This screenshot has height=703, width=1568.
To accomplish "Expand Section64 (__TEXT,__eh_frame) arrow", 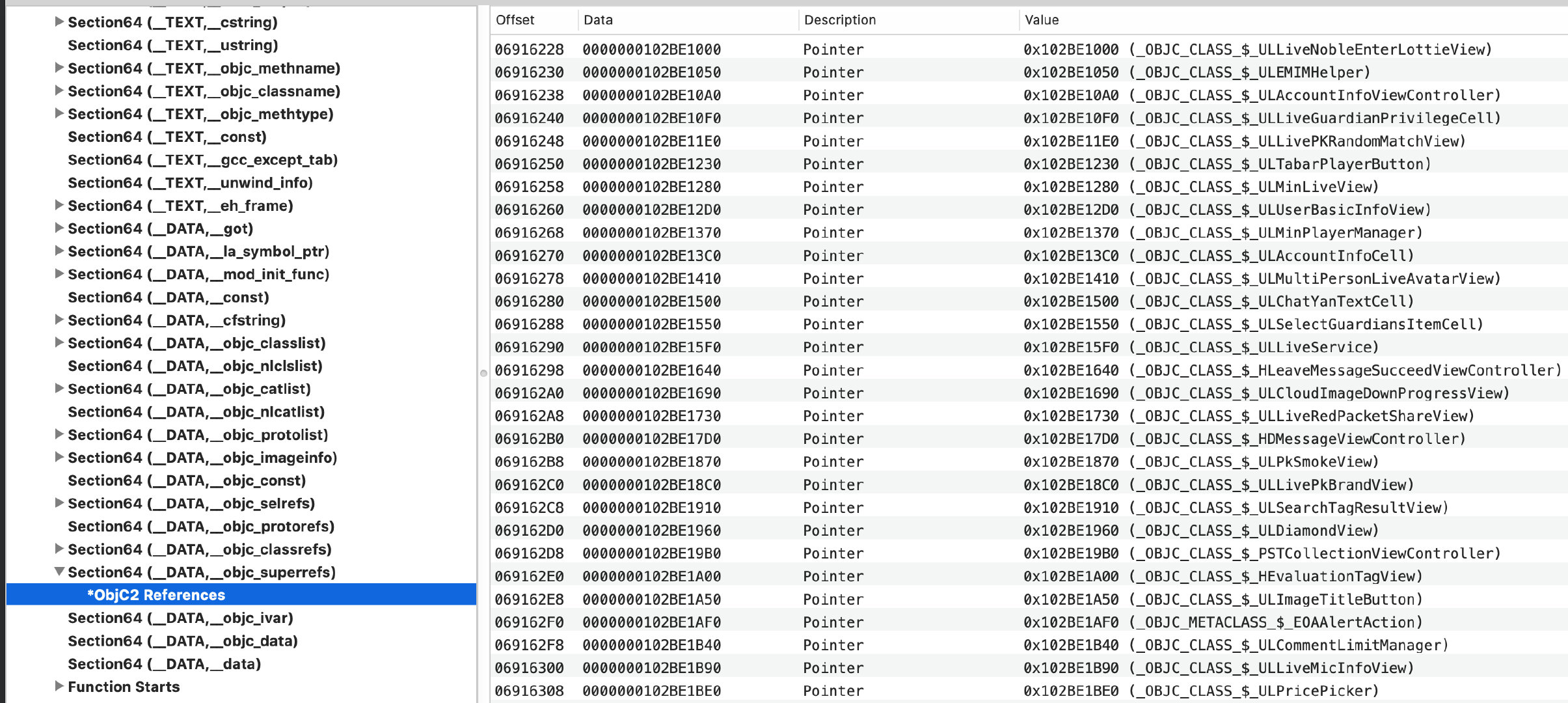I will pos(59,205).
